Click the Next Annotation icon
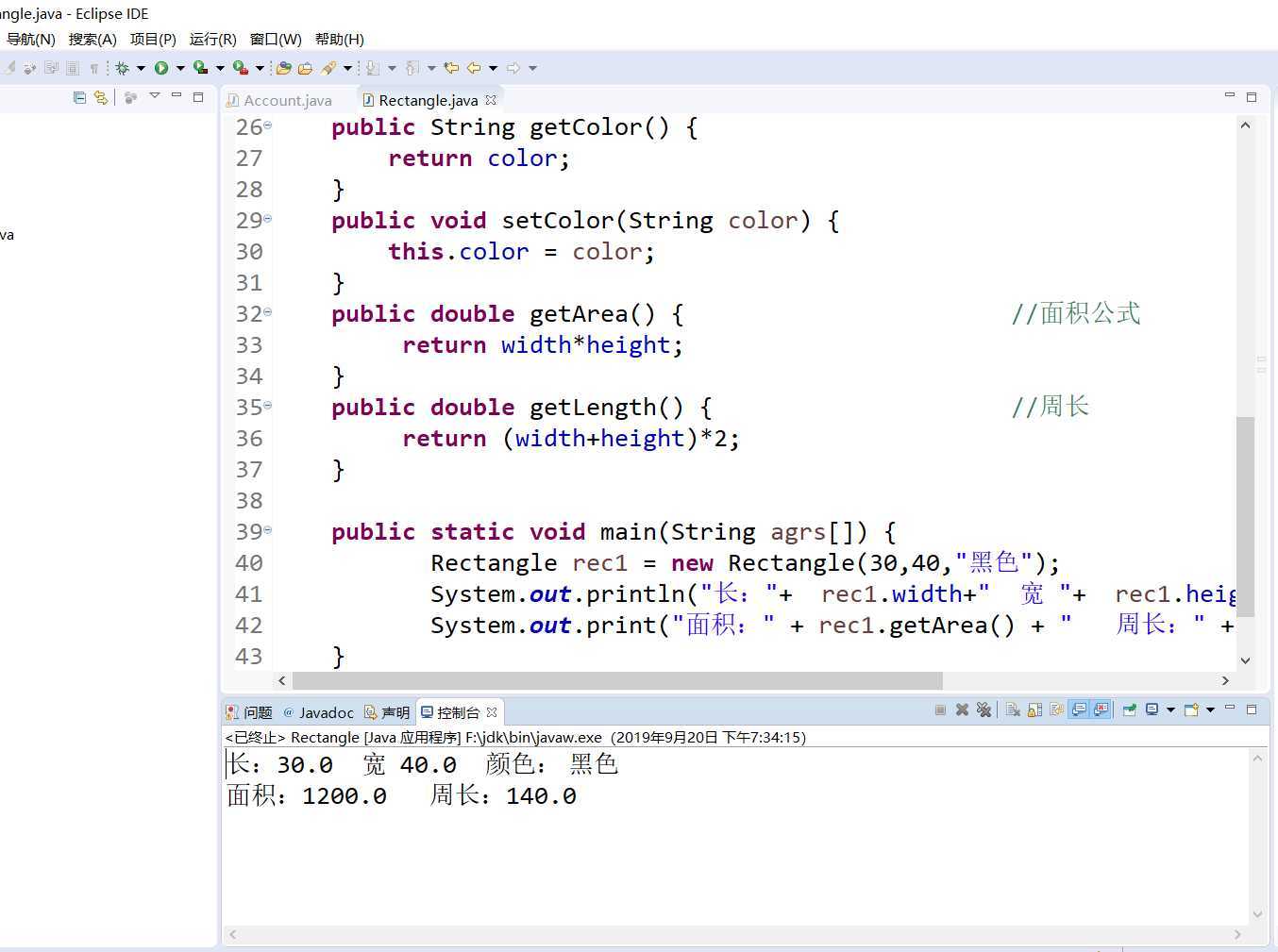Viewport: 1278px width, 952px height. (x=372, y=68)
